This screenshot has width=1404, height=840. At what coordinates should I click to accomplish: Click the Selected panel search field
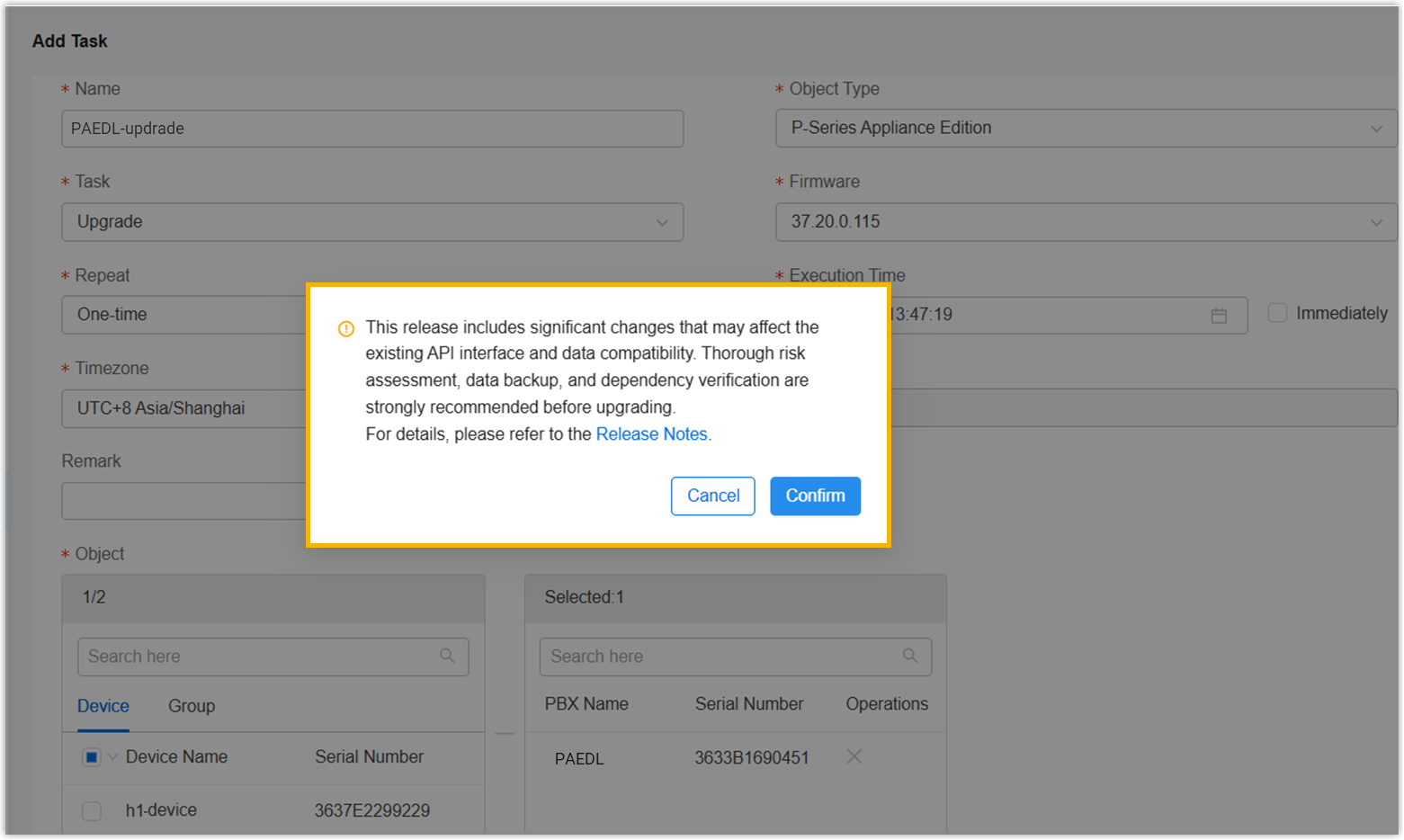720,657
